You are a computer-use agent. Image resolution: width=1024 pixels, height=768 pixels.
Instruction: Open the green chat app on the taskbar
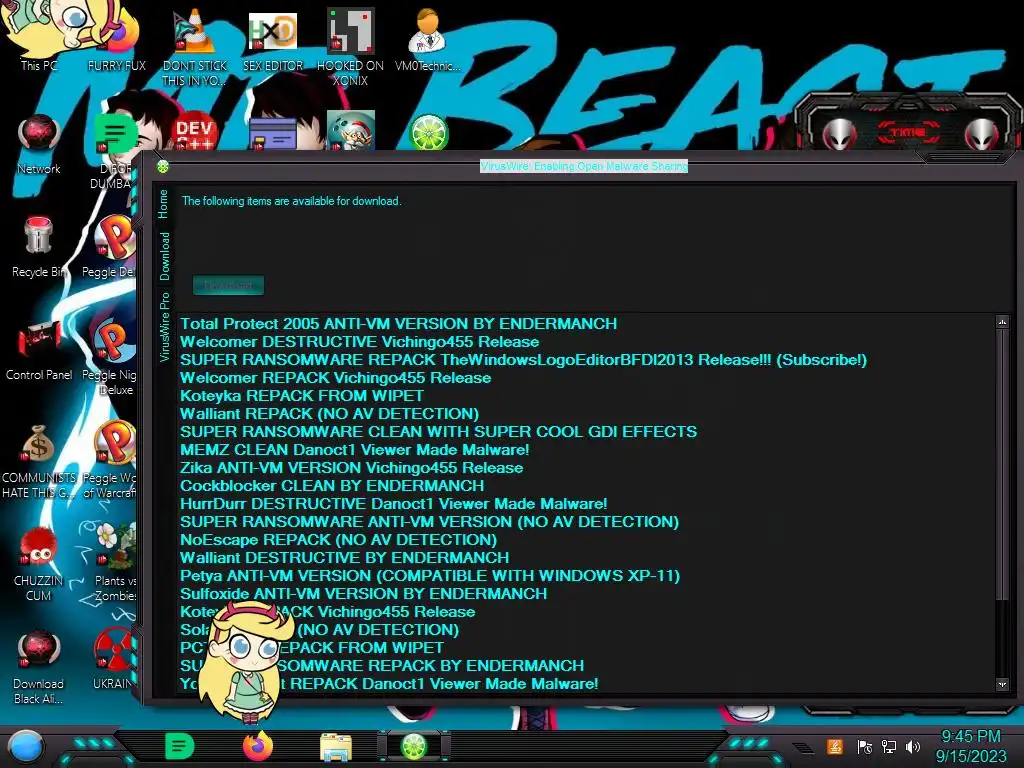[180, 746]
